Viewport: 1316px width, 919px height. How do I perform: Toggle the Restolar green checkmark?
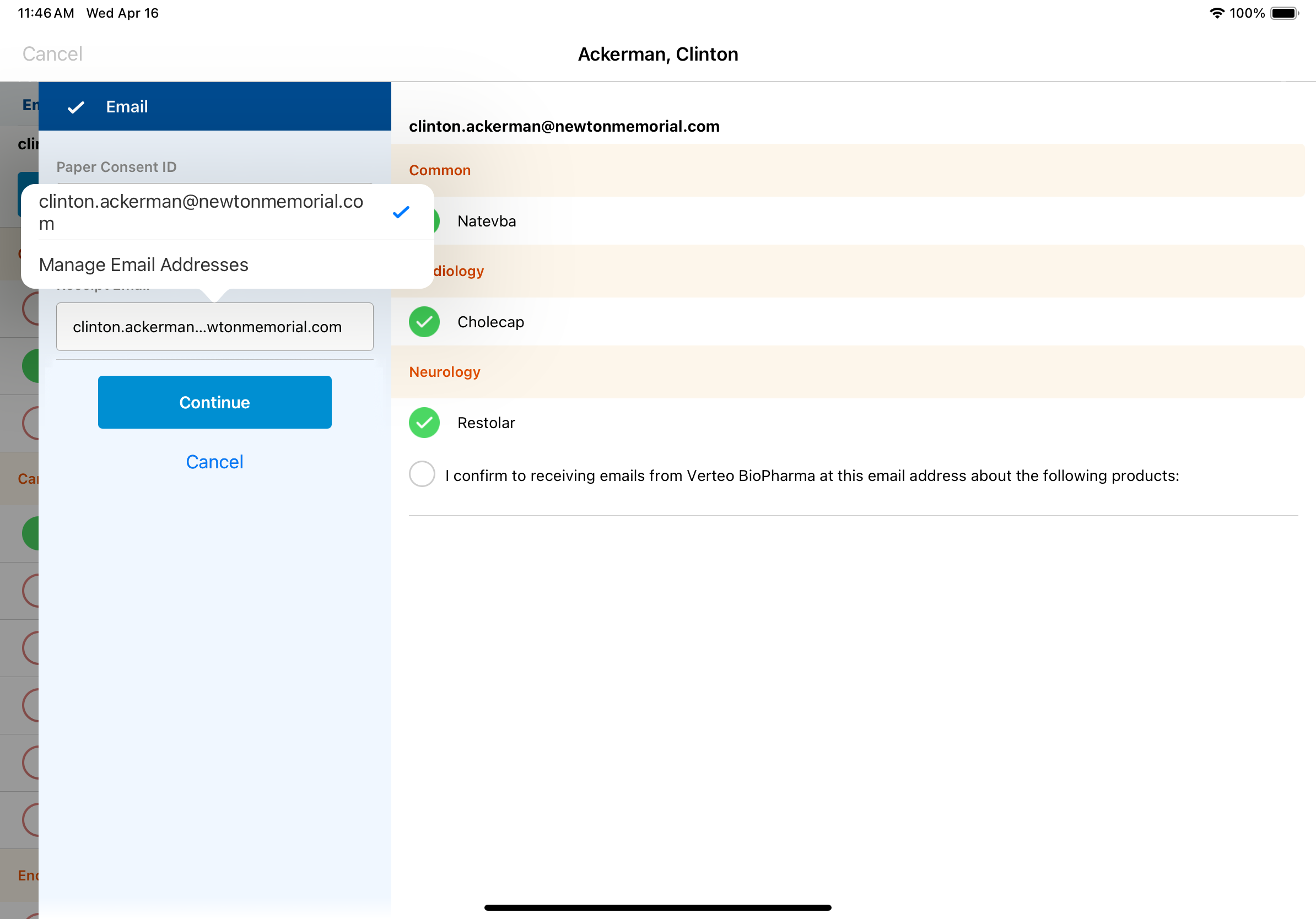[x=424, y=423]
